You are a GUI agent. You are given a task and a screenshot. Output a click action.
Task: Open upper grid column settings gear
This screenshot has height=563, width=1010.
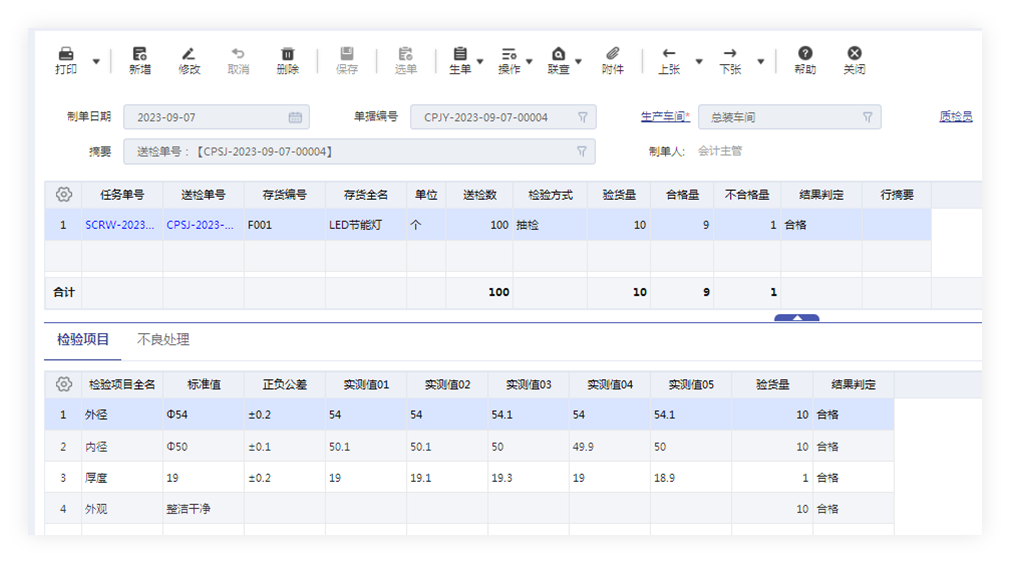pyautogui.click(x=64, y=194)
